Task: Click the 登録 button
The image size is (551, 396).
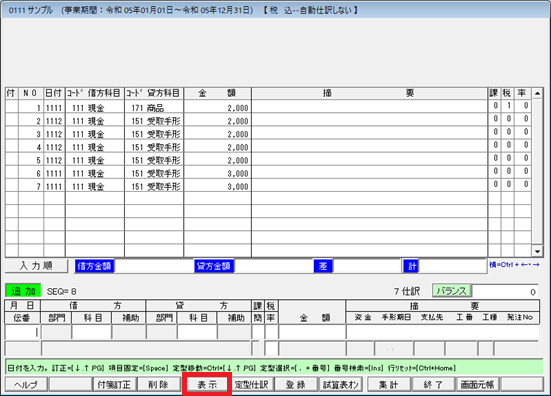Action: click(x=296, y=384)
